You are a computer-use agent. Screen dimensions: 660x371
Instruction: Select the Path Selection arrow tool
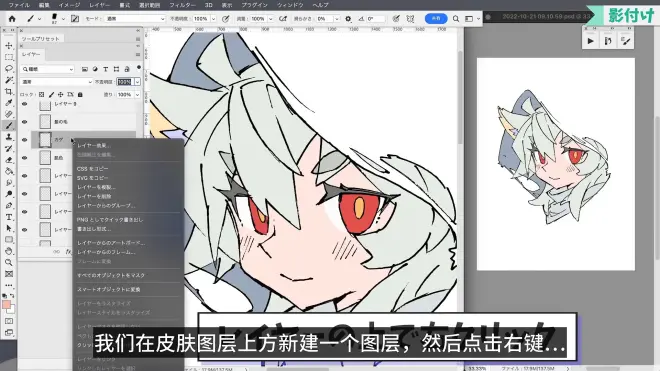tap(8, 228)
